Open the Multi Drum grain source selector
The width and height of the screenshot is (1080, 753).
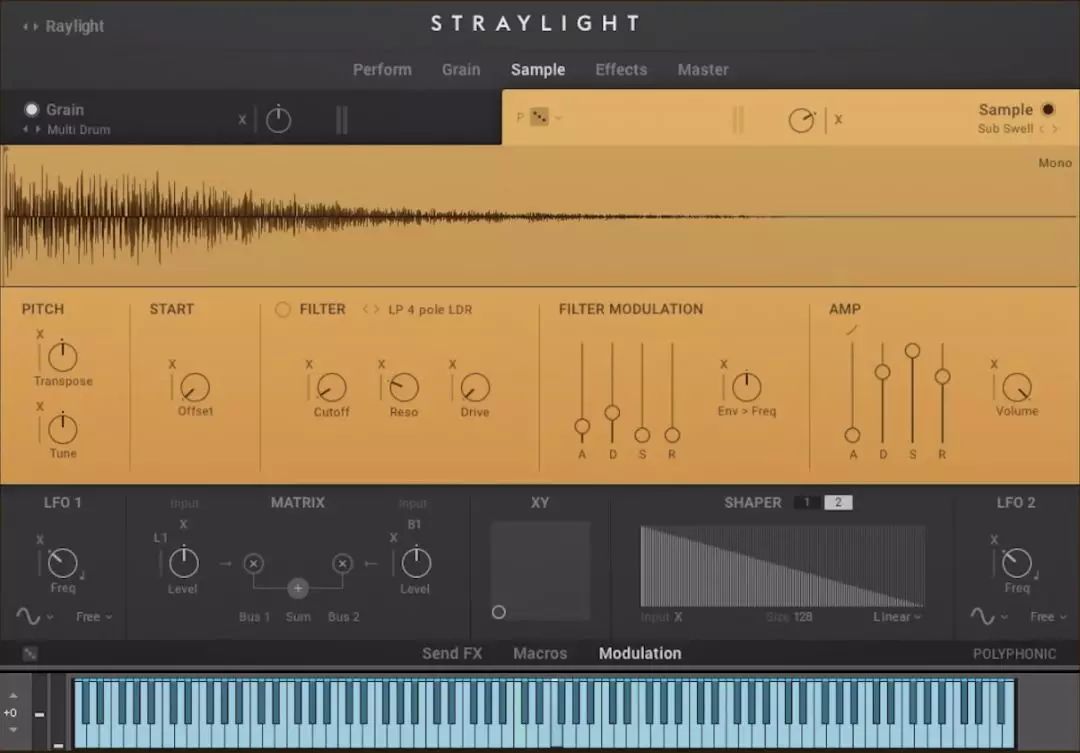pos(79,130)
